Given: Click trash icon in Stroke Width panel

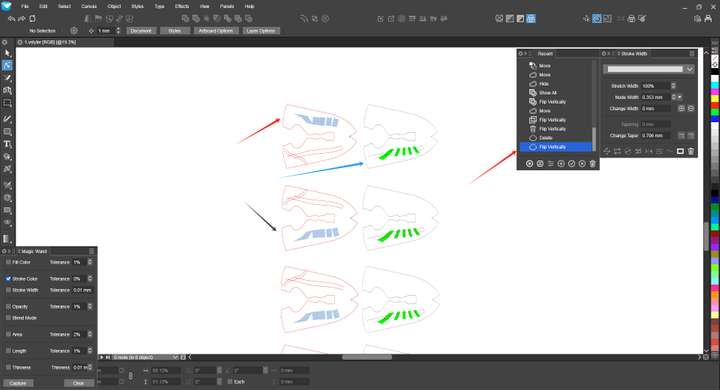Looking at the screenshot, I should [x=691, y=151].
